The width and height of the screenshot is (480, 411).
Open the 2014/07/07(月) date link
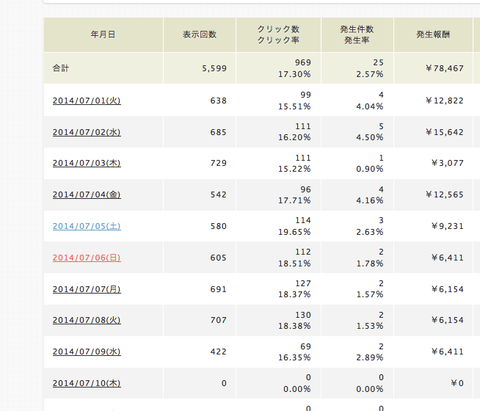(x=87, y=289)
